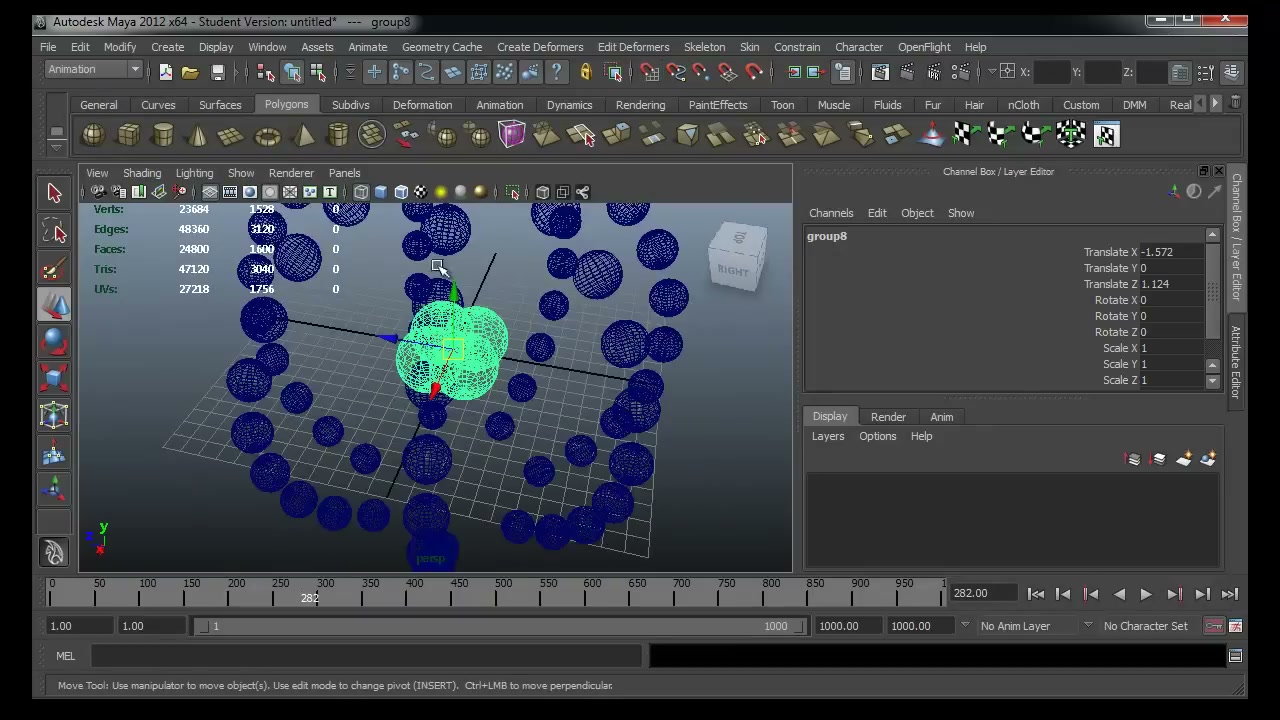Click the Translate Z value 1.124 field

(x=1170, y=284)
